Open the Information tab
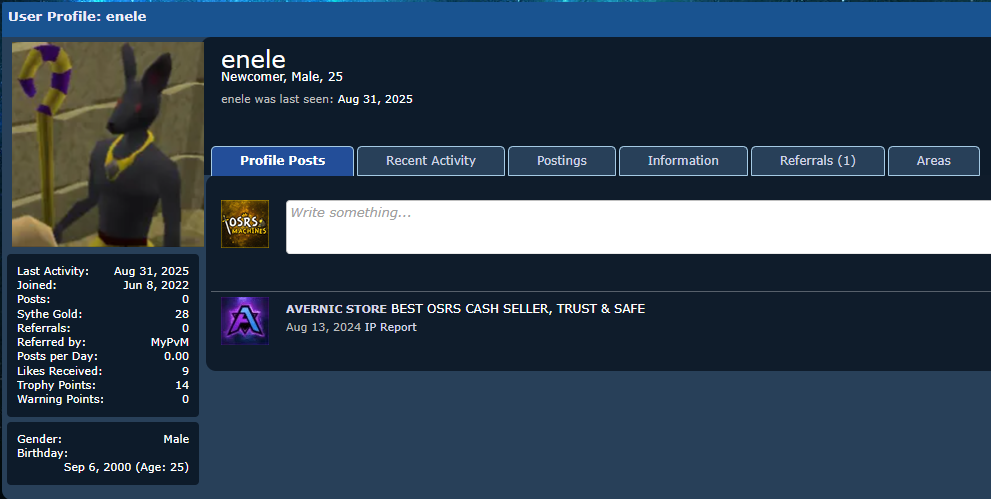Viewport: 991px width, 499px height. 683,161
